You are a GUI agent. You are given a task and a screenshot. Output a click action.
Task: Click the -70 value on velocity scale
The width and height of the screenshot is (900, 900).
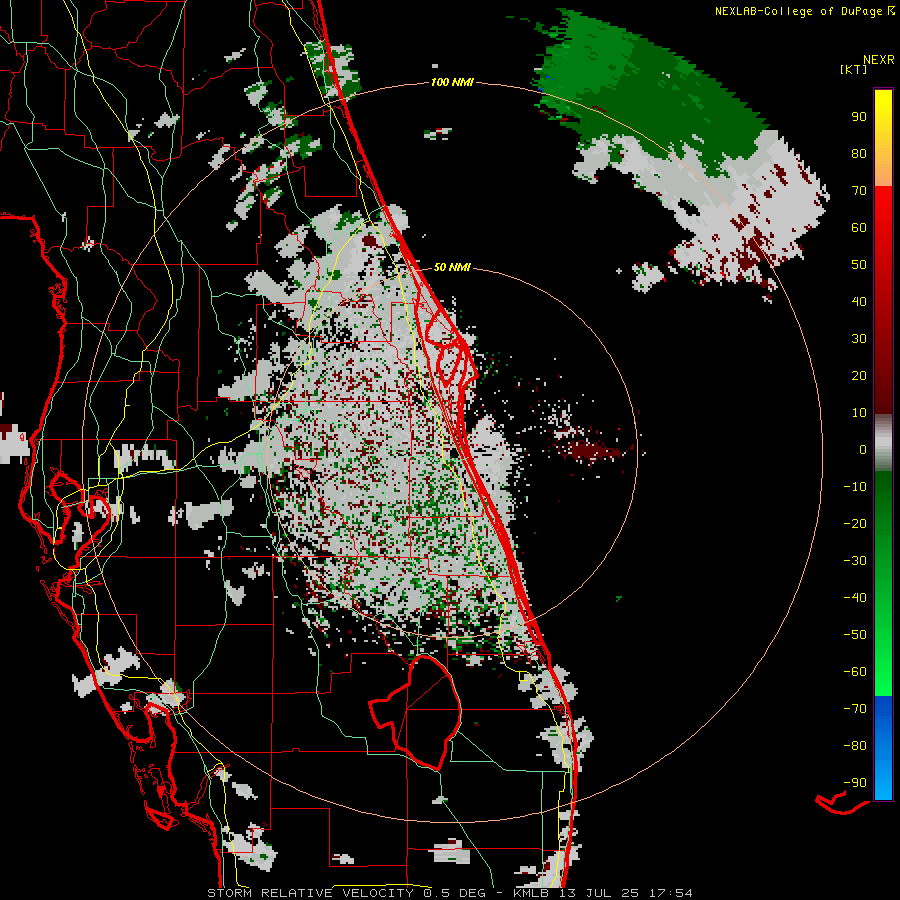[855, 709]
